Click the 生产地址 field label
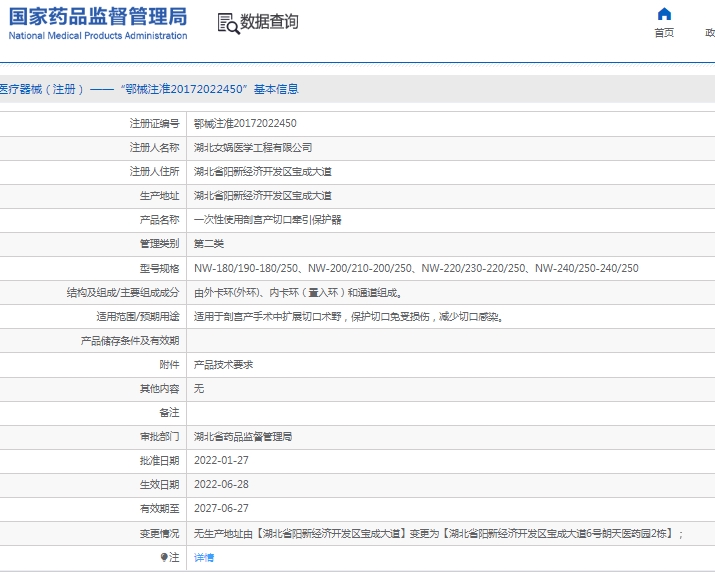Screen dimensions: 715x575 (x=159, y=196)
